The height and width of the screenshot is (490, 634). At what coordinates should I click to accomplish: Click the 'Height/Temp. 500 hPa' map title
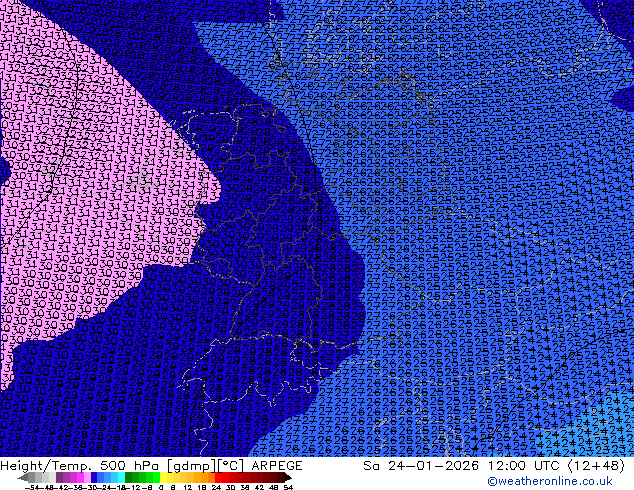point(80,466)
